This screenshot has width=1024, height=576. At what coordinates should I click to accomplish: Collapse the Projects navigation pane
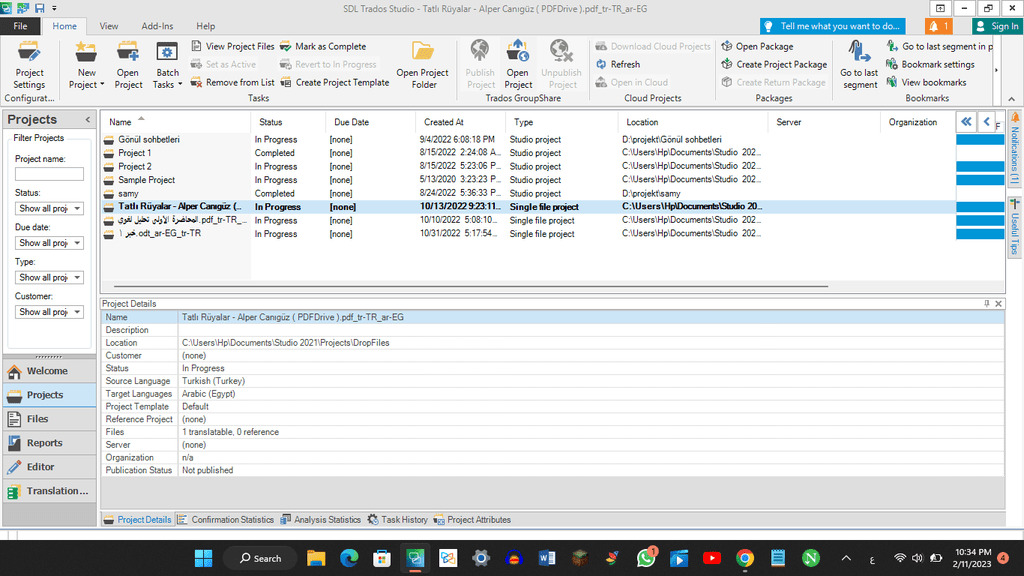[87, 120]
